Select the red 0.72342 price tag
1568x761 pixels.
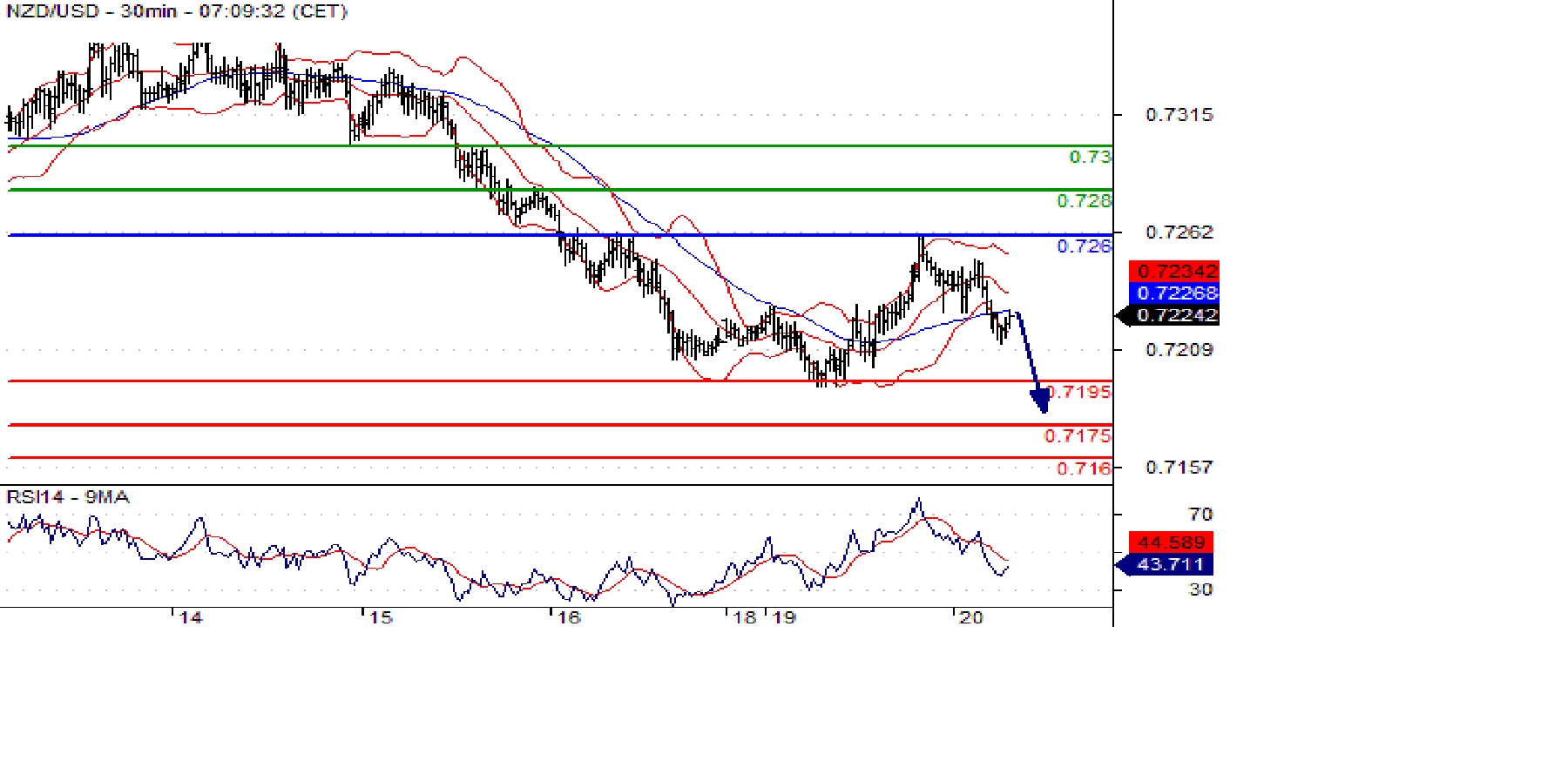[x=1173, y=271]
